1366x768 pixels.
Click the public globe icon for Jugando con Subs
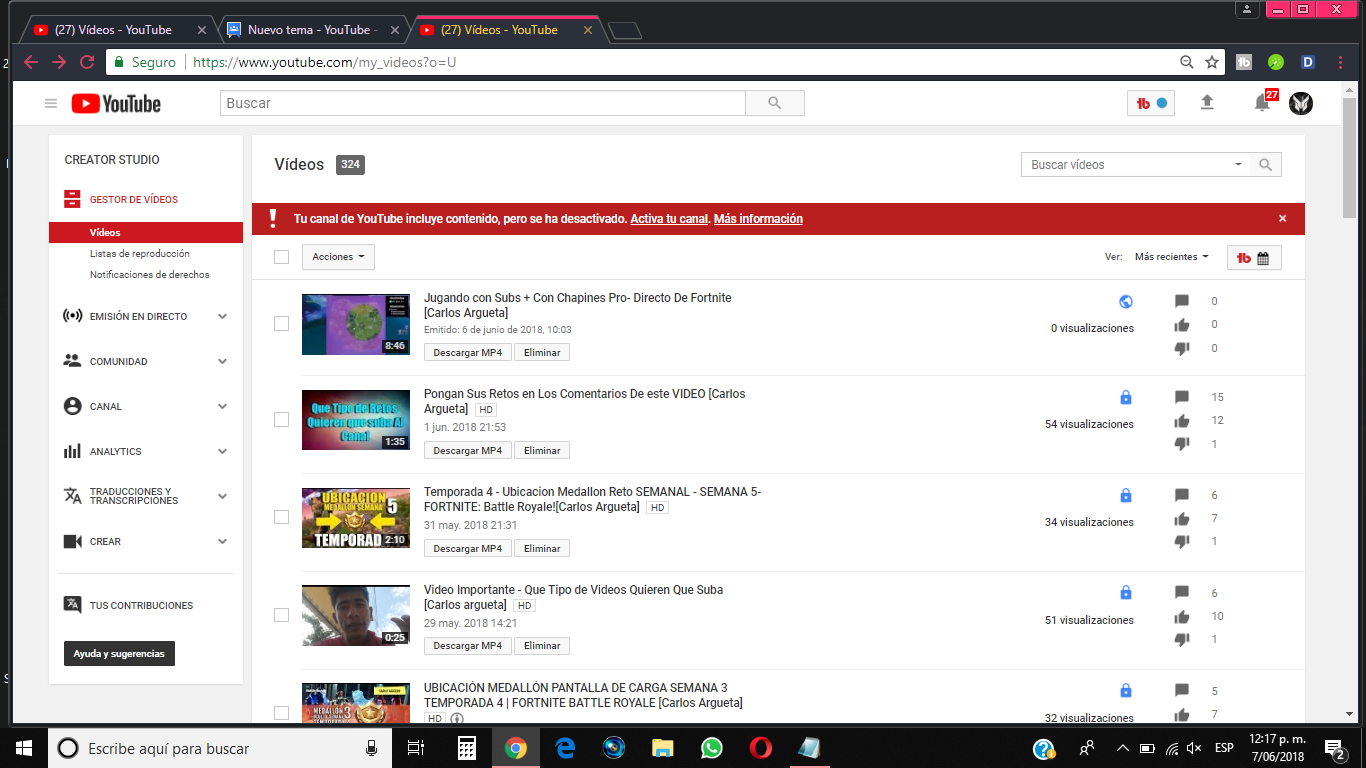point(1126,301)
